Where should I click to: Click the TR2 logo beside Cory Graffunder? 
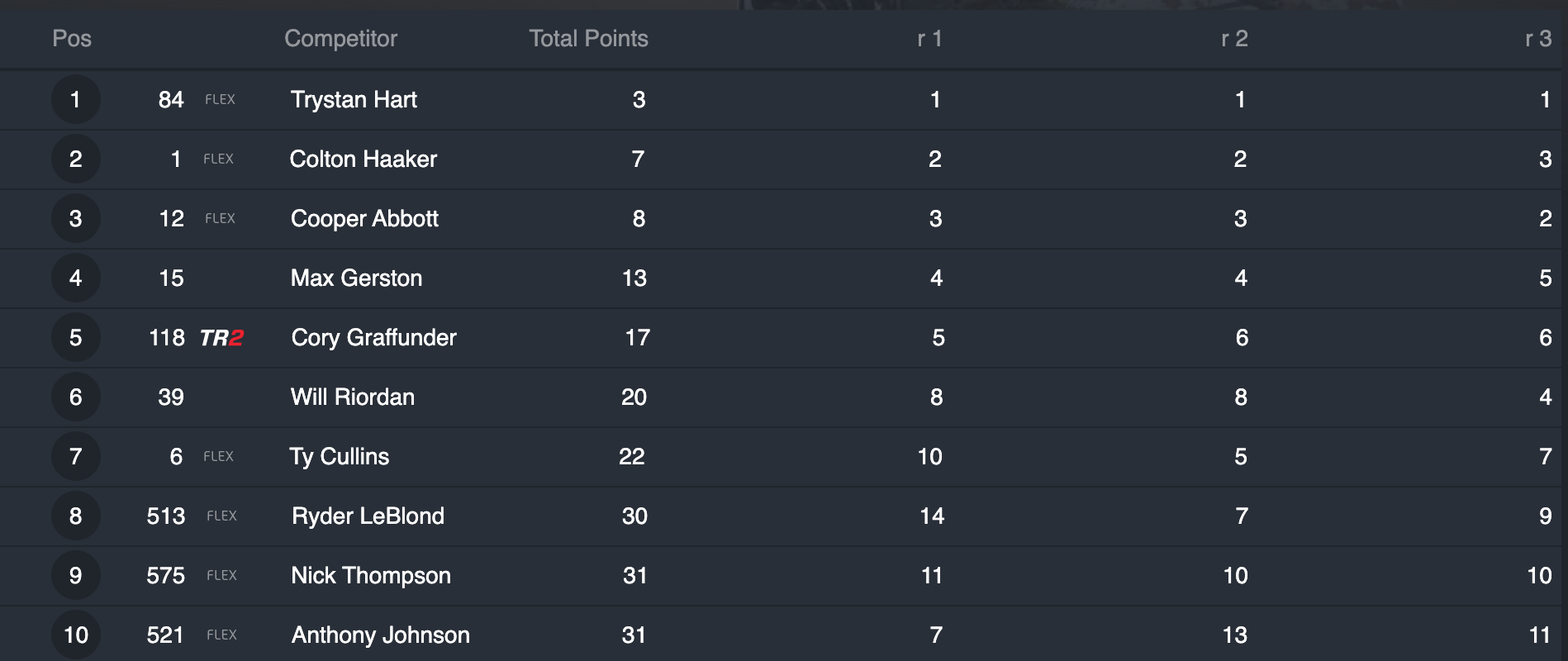pos(221,338)
